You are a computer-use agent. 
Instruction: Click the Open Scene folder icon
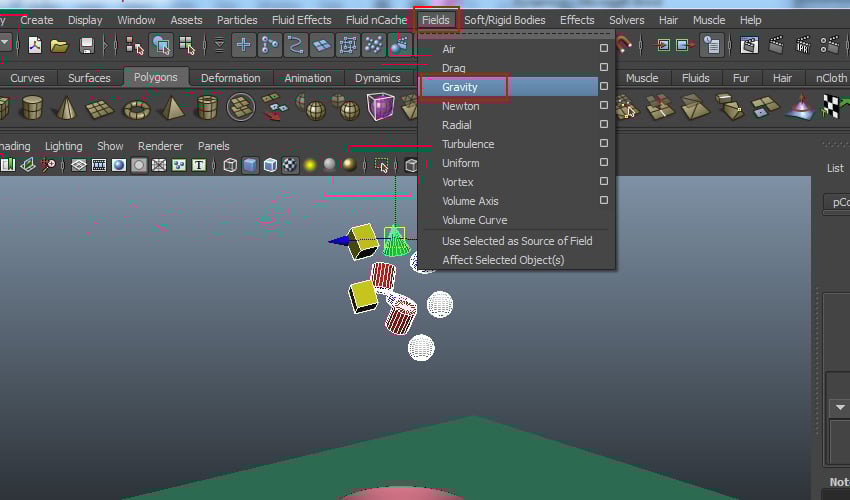59,46
